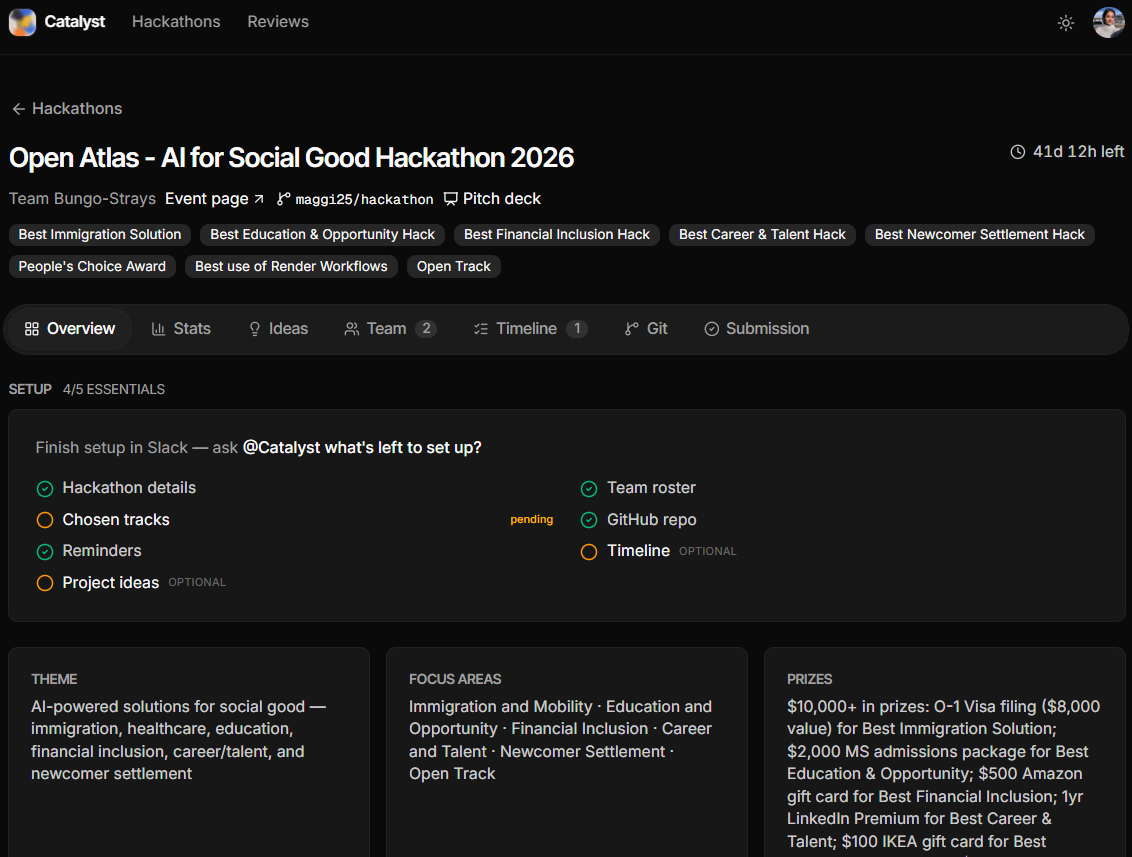
Task: Click the green check next to Reminders
Action: click(45, 552)
